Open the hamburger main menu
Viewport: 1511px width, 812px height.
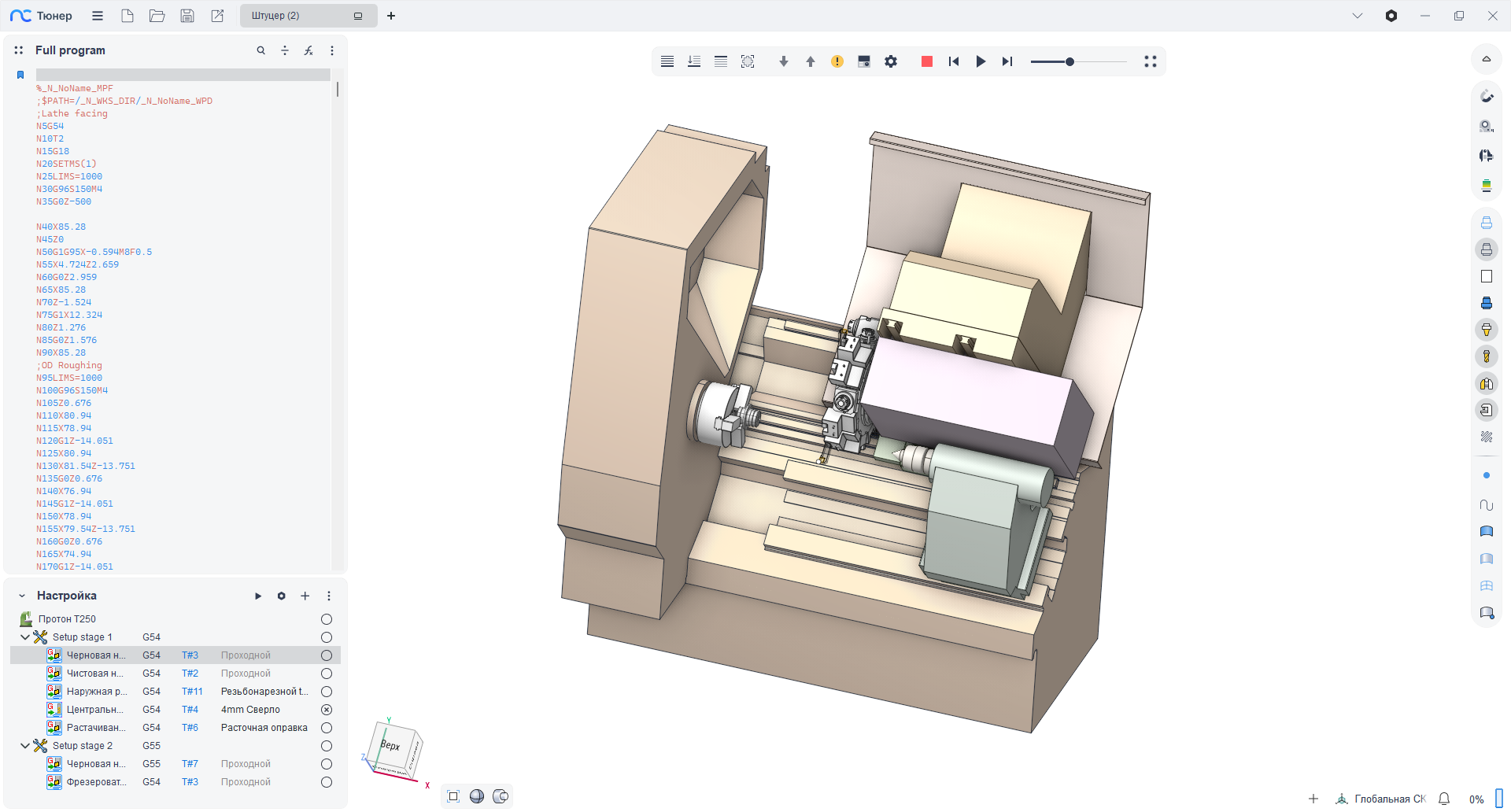point(98,16)
